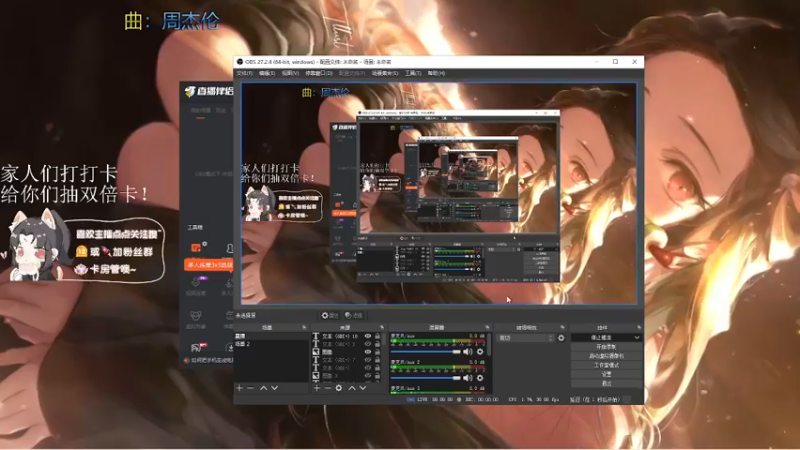Select 场景 2 in the scenes list
Image resolution: width=800 pixels, height=450 pixels.
pyautogui.click(x=271, y=344)
